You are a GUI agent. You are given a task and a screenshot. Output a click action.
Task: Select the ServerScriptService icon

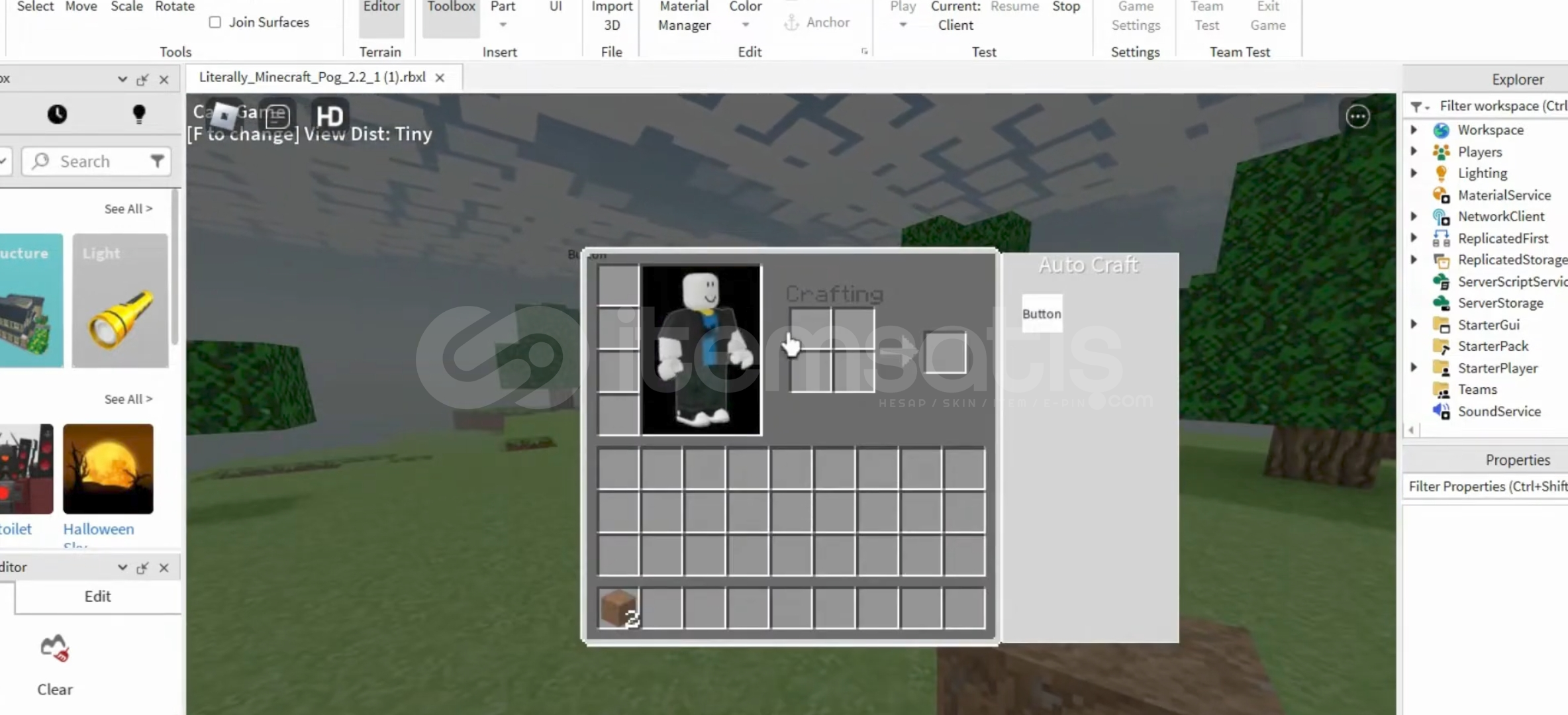pyautogui.click(x=1441, y=281)
